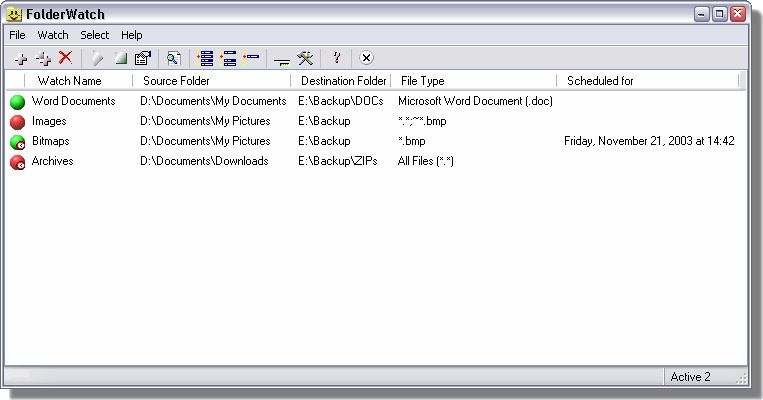Click the hammer and wrench options icon

(x=305, y=58)
